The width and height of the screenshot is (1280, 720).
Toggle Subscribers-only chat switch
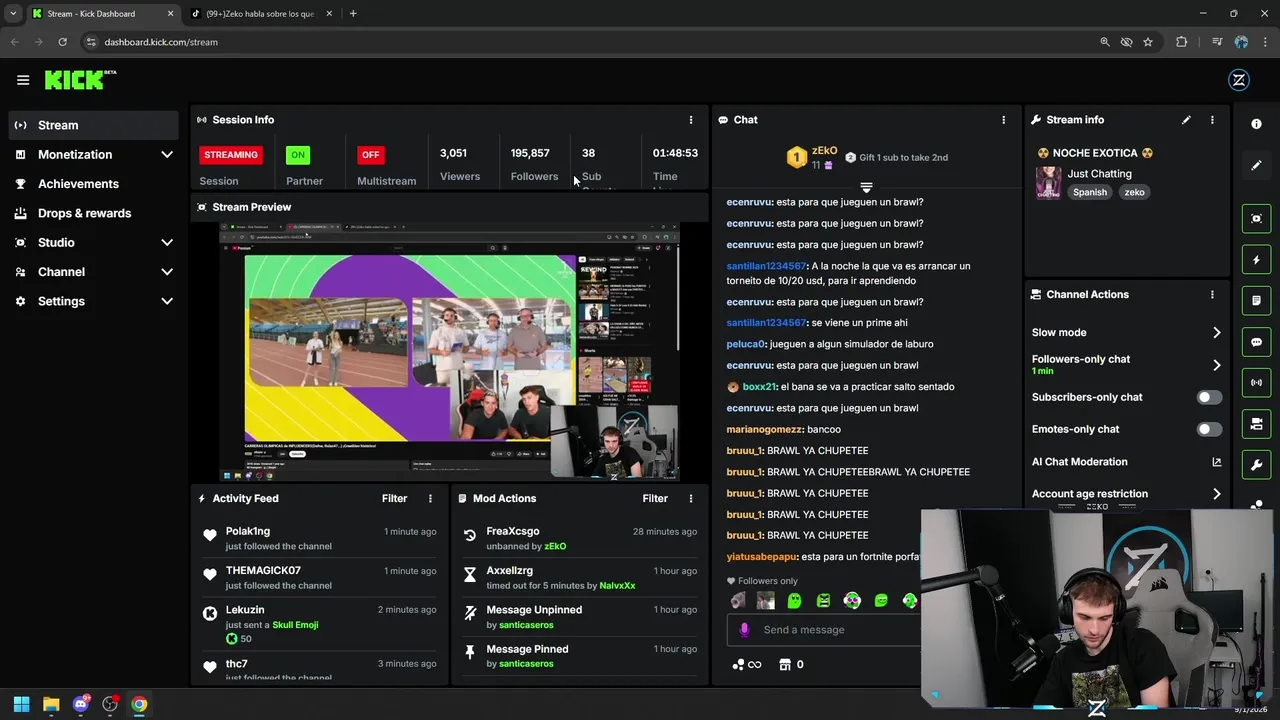1209,397
